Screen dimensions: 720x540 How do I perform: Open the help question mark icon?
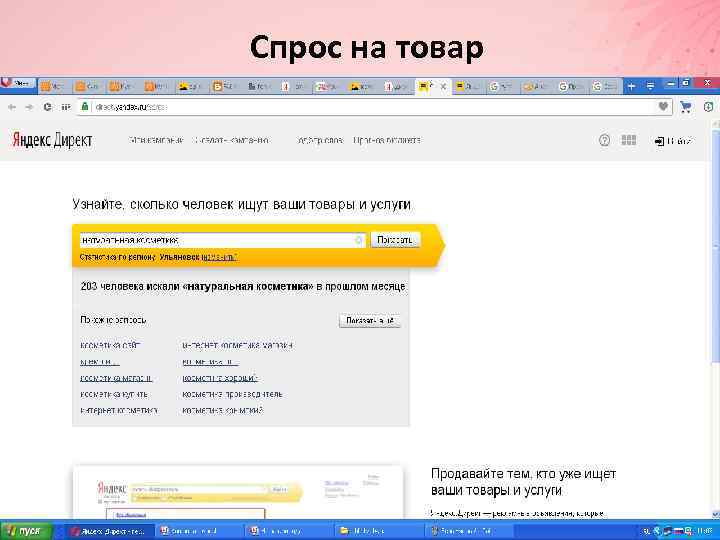point(604,140)
